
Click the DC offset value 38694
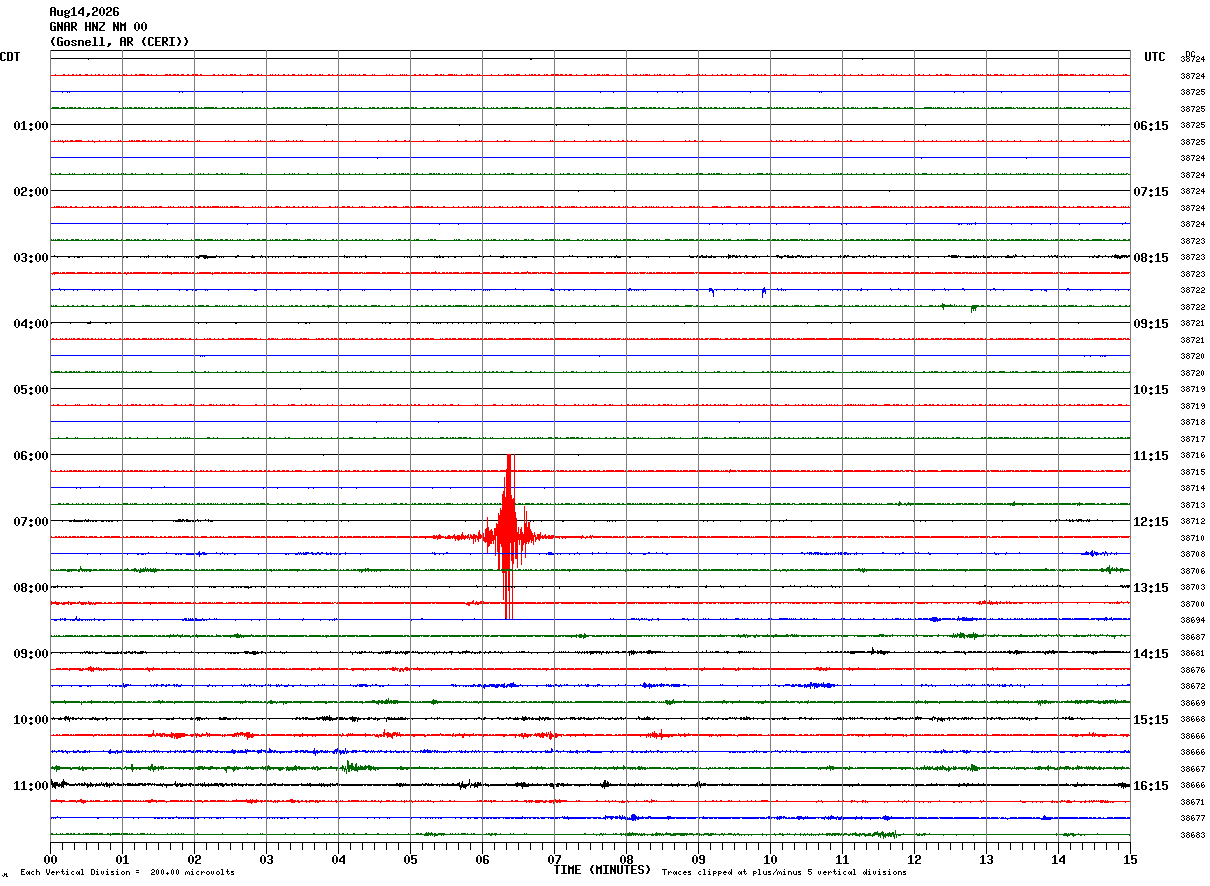point(1193,621)
